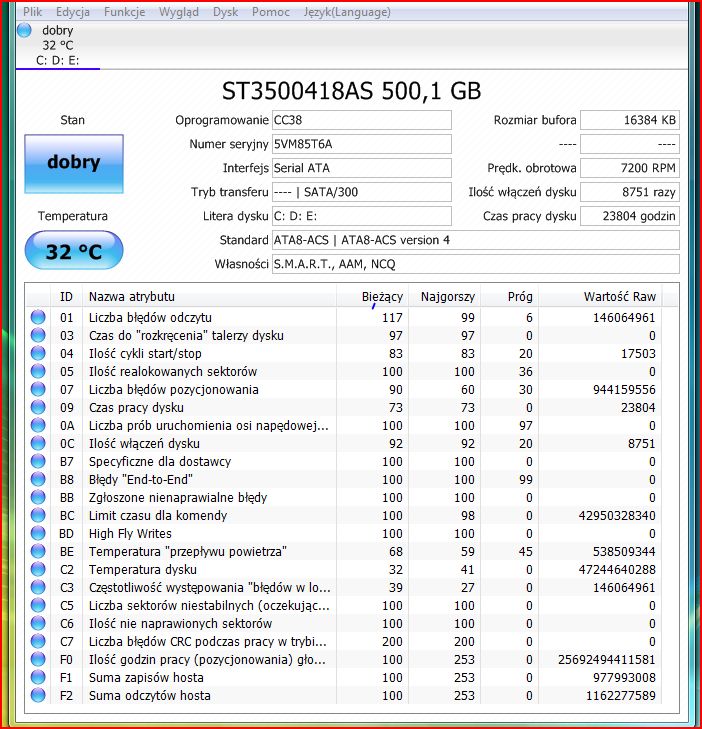Viewport: 702px width, 729px height.
Task: Open the Funkcje menu
Action: 124,12
